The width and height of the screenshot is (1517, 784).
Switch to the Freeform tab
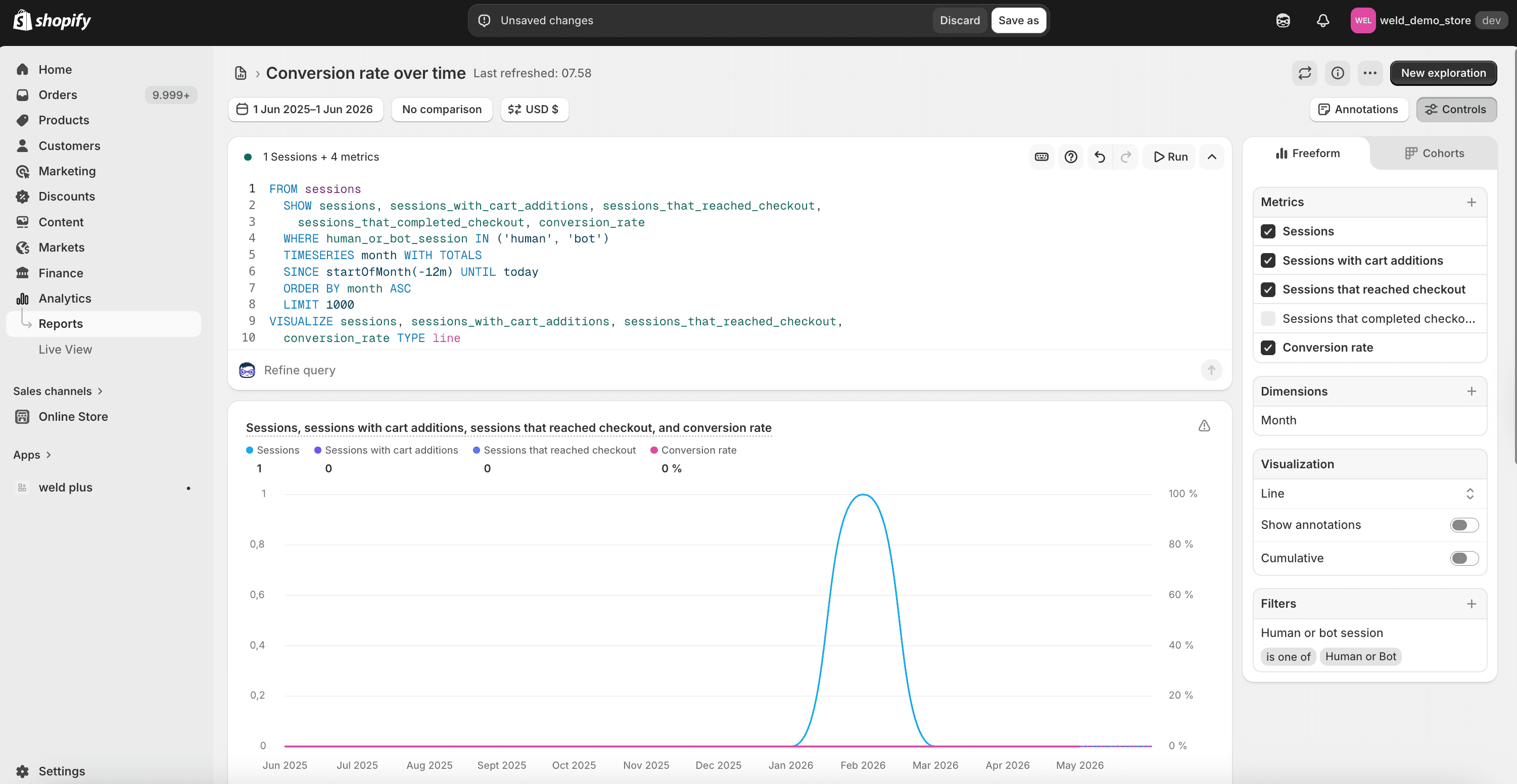point(1307,154)
